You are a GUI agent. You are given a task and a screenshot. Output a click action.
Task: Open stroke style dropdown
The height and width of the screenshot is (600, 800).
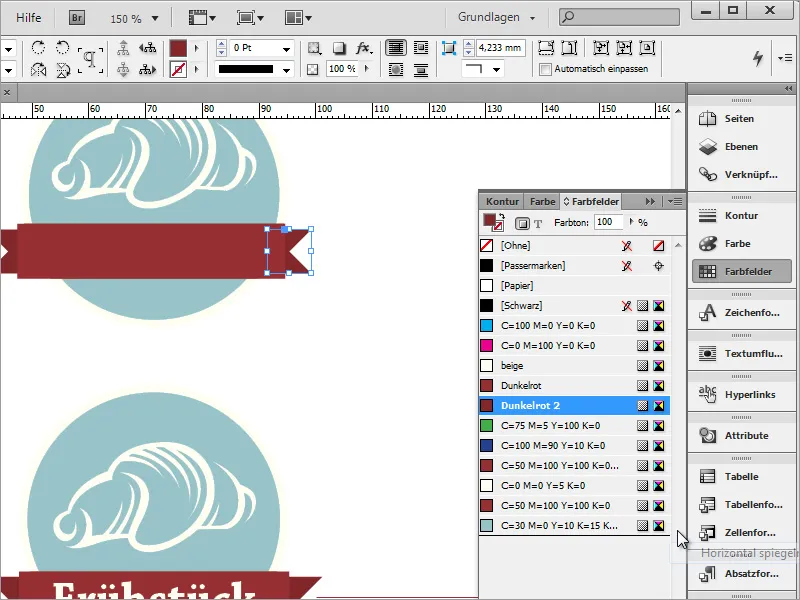coord(286,70)
